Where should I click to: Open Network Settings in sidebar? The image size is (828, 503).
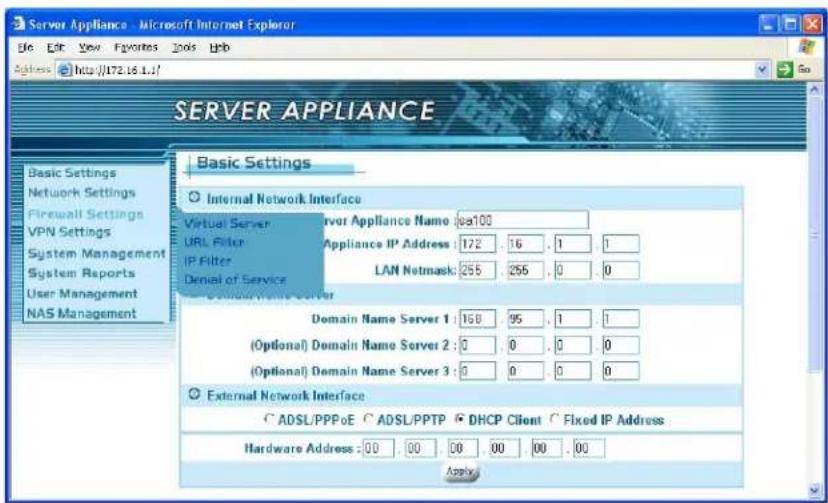pos(82,193)
